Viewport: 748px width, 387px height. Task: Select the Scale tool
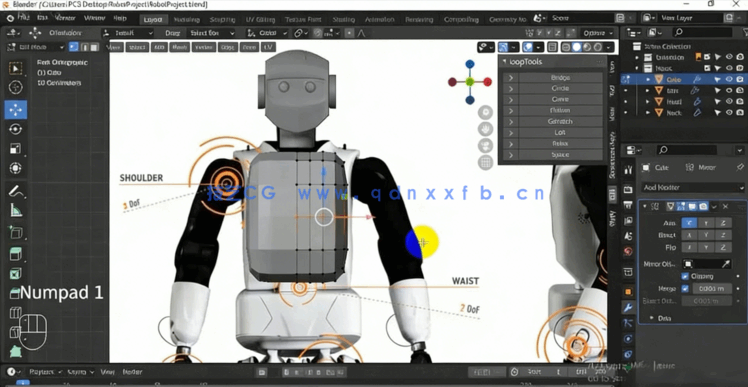coord(16,149)
